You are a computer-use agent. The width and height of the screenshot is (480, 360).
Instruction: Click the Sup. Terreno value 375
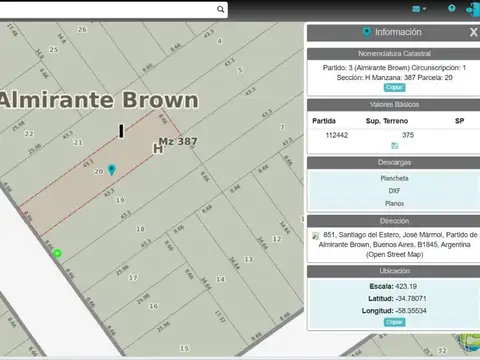tap(408, 135)
